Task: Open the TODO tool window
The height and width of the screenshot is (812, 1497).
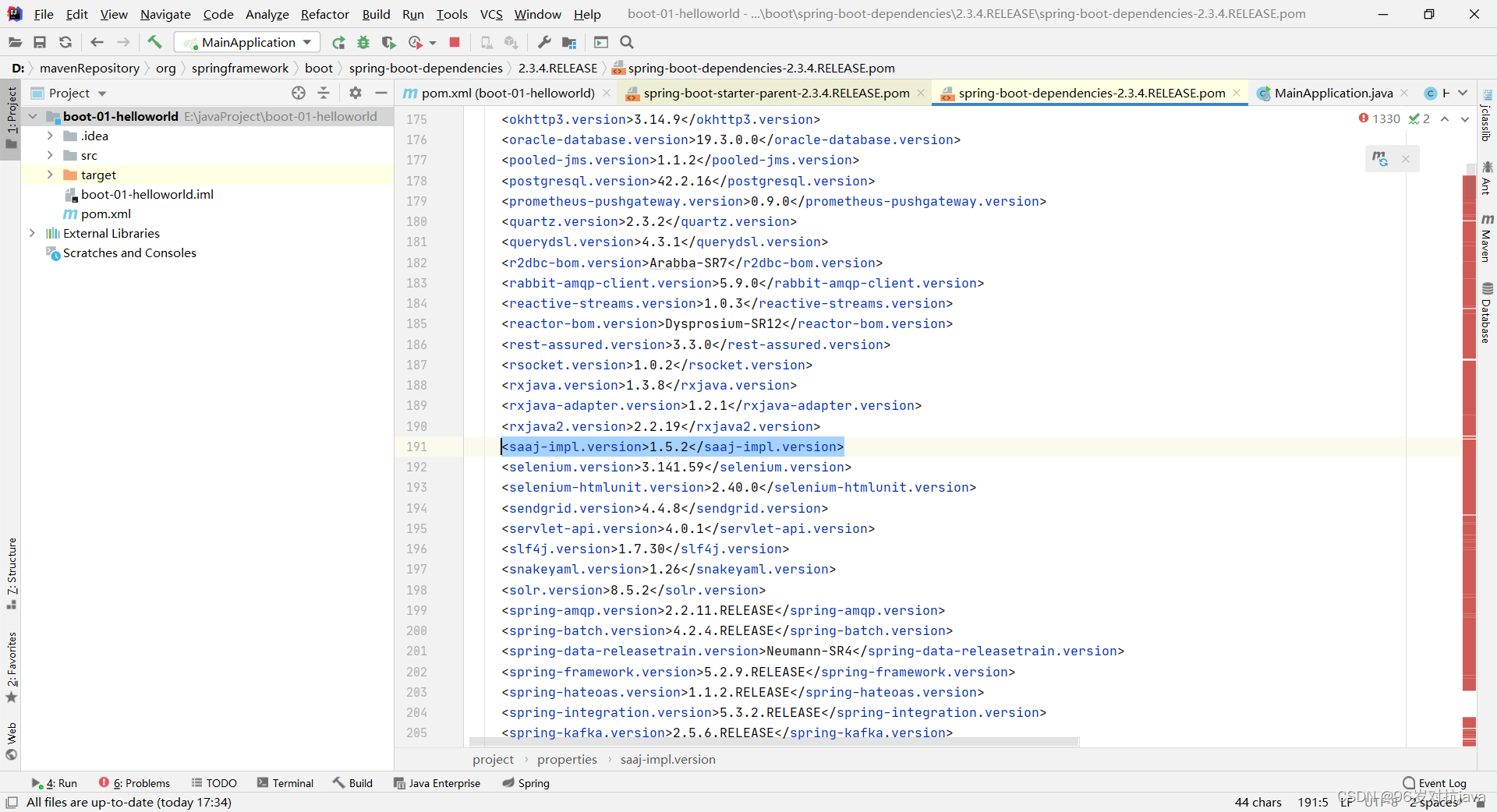Action: 214,783
